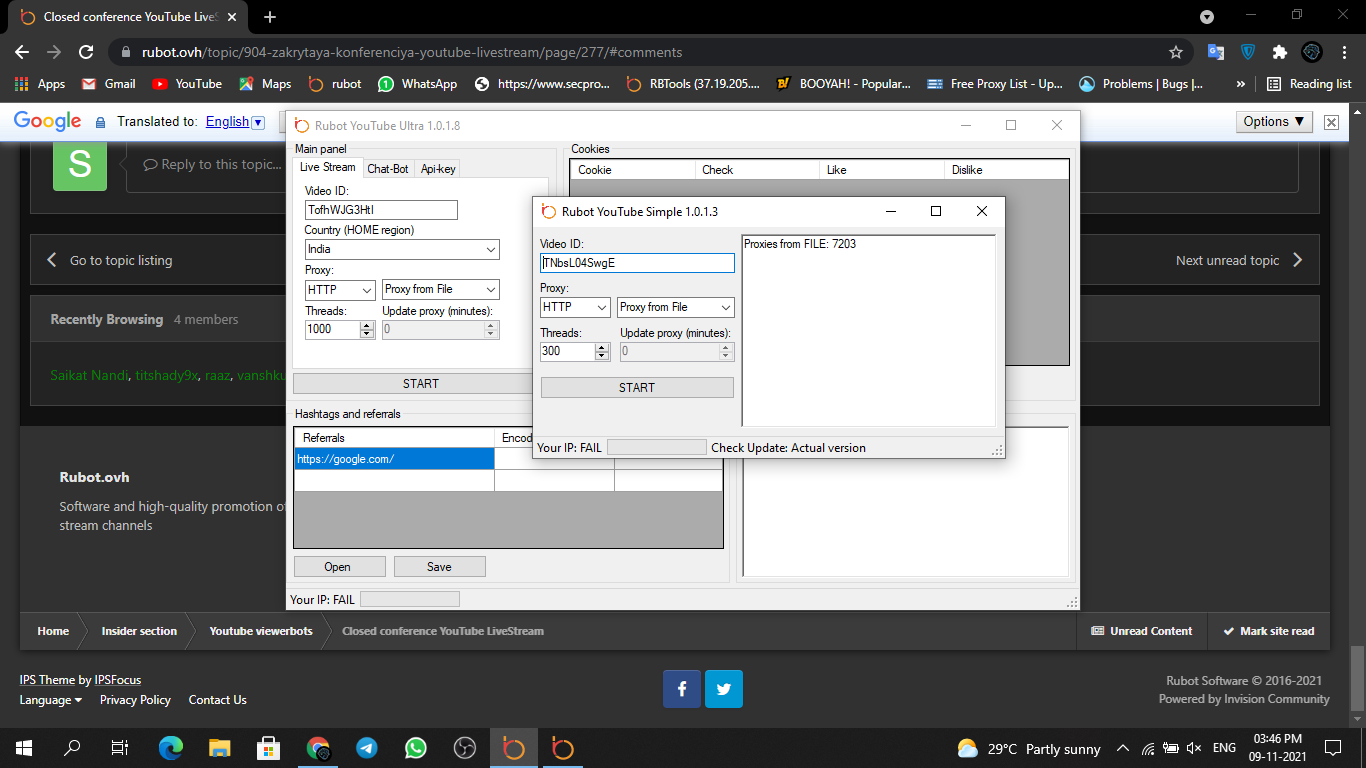Image resolution: width=1366 pixels, height=768 pixels.
Task: Bookmark this page with the star icon
Action: 1176,52
